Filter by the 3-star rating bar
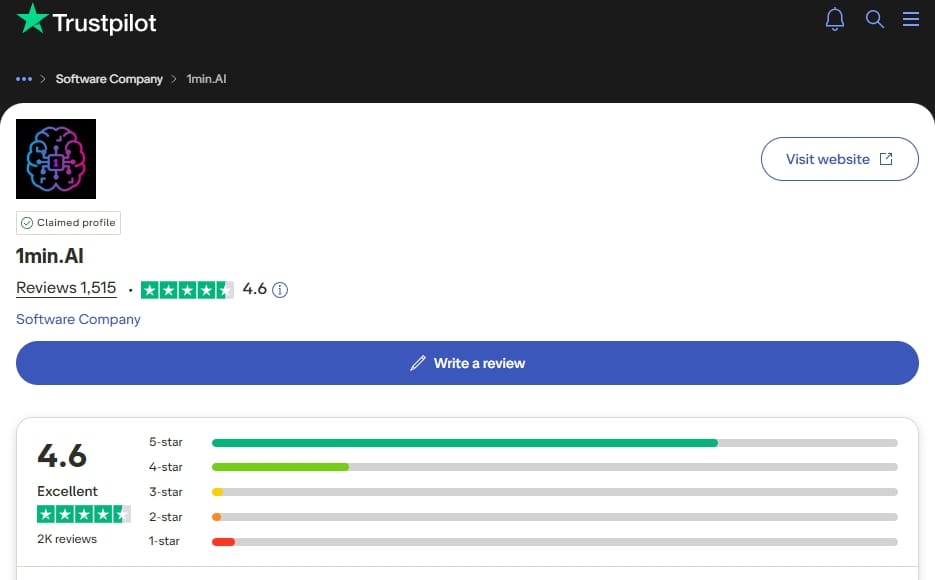The width and height of the screenshot is (935, 580). pyautogui.click(x=555, y=492)
